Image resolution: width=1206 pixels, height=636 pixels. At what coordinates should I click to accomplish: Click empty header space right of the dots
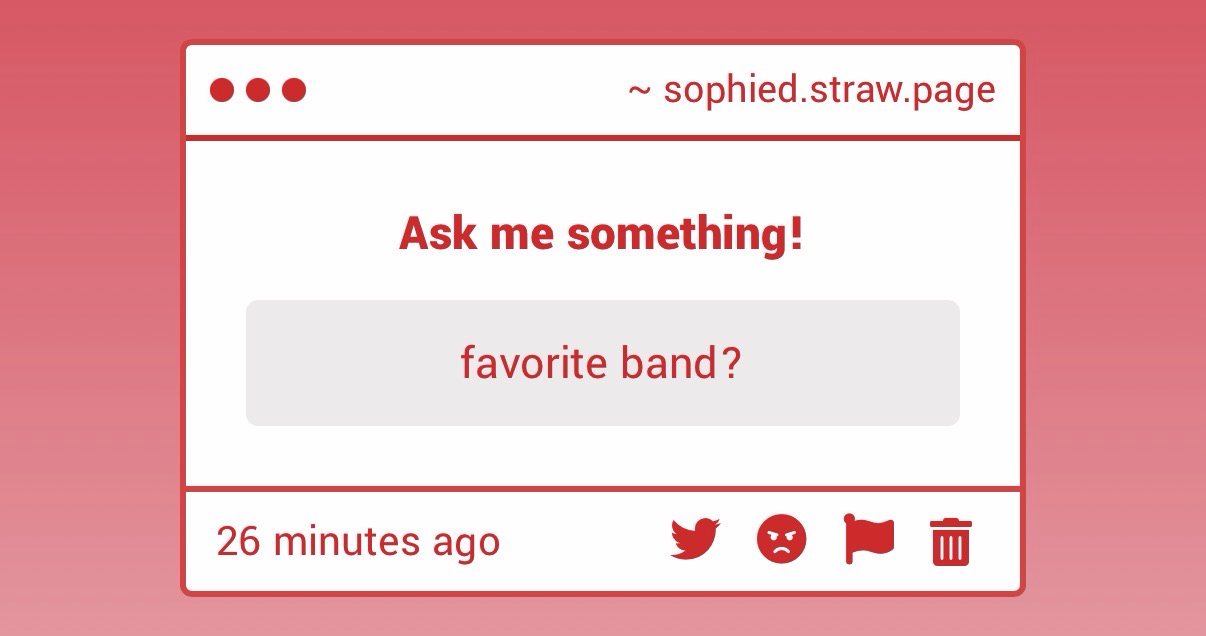460,90
